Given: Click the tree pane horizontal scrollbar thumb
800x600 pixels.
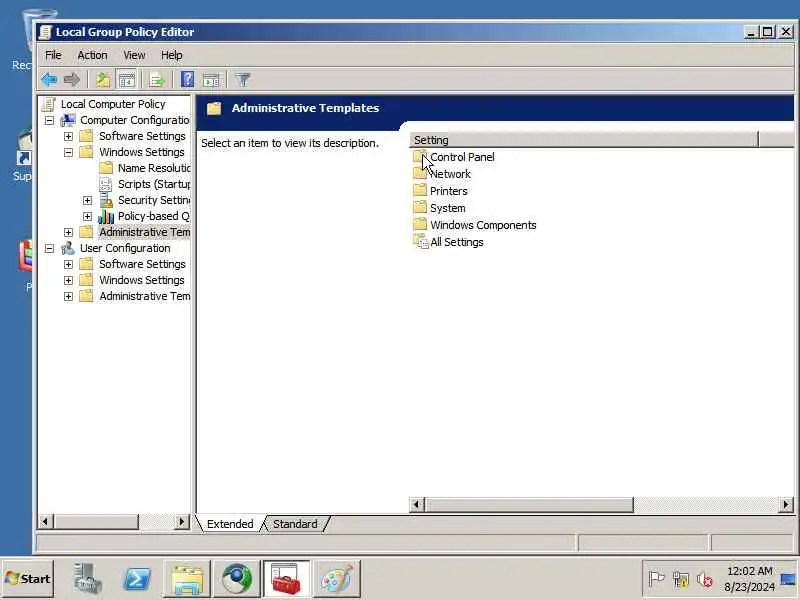Looking at the screenshot, I should [96, 521].
